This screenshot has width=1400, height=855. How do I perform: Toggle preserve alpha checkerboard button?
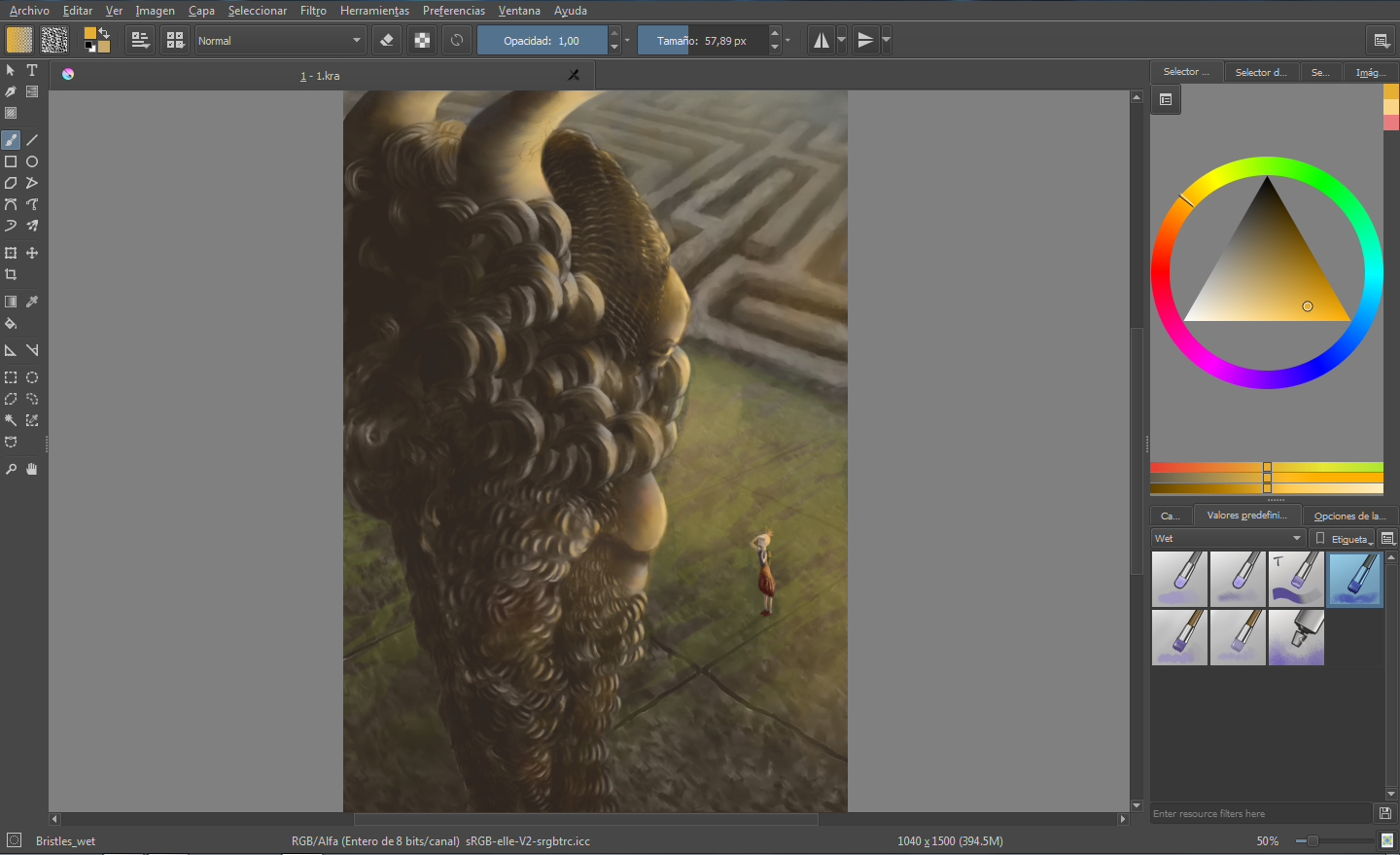coord(422,41)
